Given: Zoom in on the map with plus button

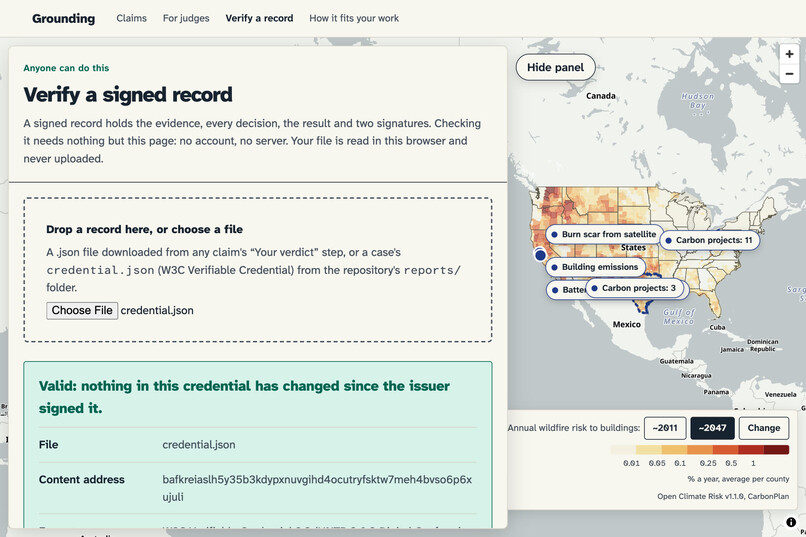Looking at the screenshot, I should point(789,53).
